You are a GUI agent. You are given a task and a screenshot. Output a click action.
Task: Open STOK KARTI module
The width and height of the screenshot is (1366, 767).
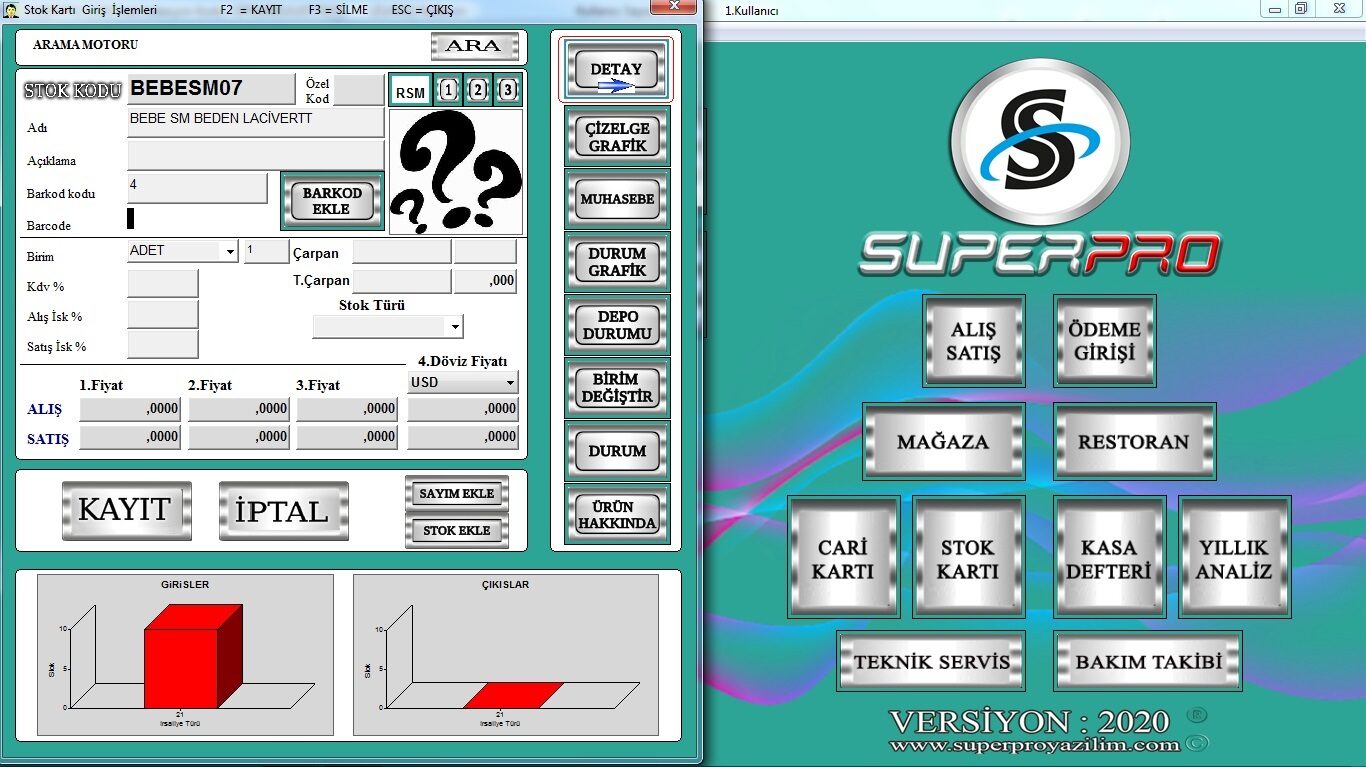pos(968,557)
